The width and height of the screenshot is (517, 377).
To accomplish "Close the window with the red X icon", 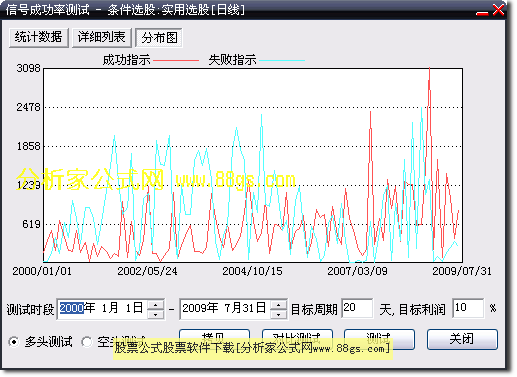I will point(498,10).
